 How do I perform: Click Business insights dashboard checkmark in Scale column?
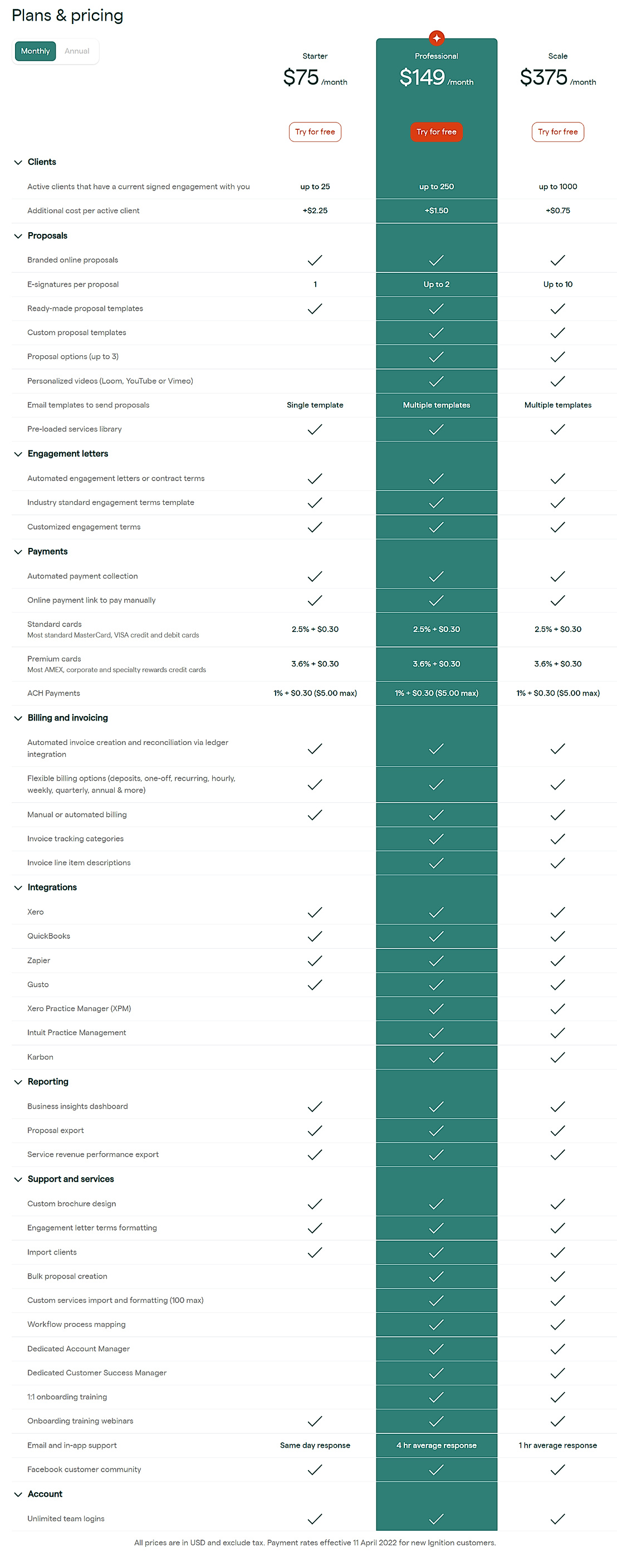point(557,1106)
